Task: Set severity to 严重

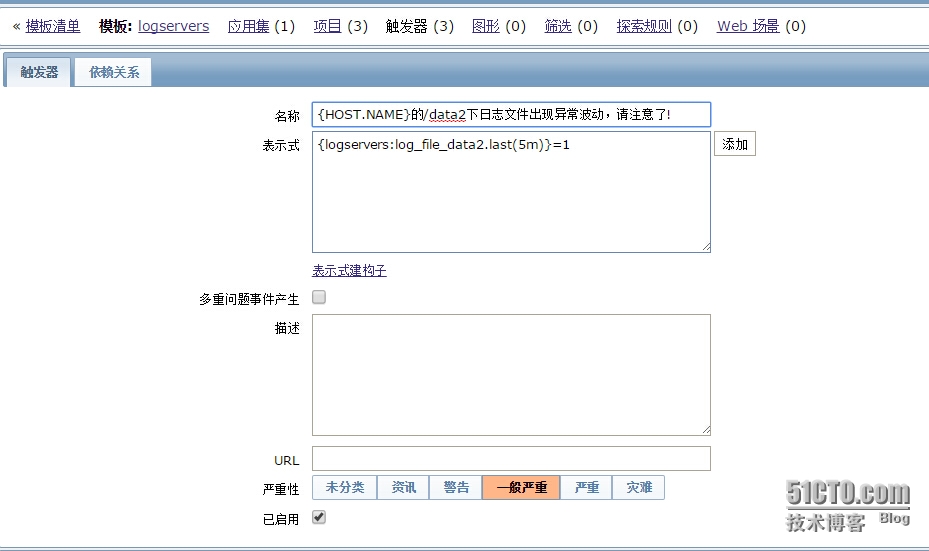Action: pos(587,488)
